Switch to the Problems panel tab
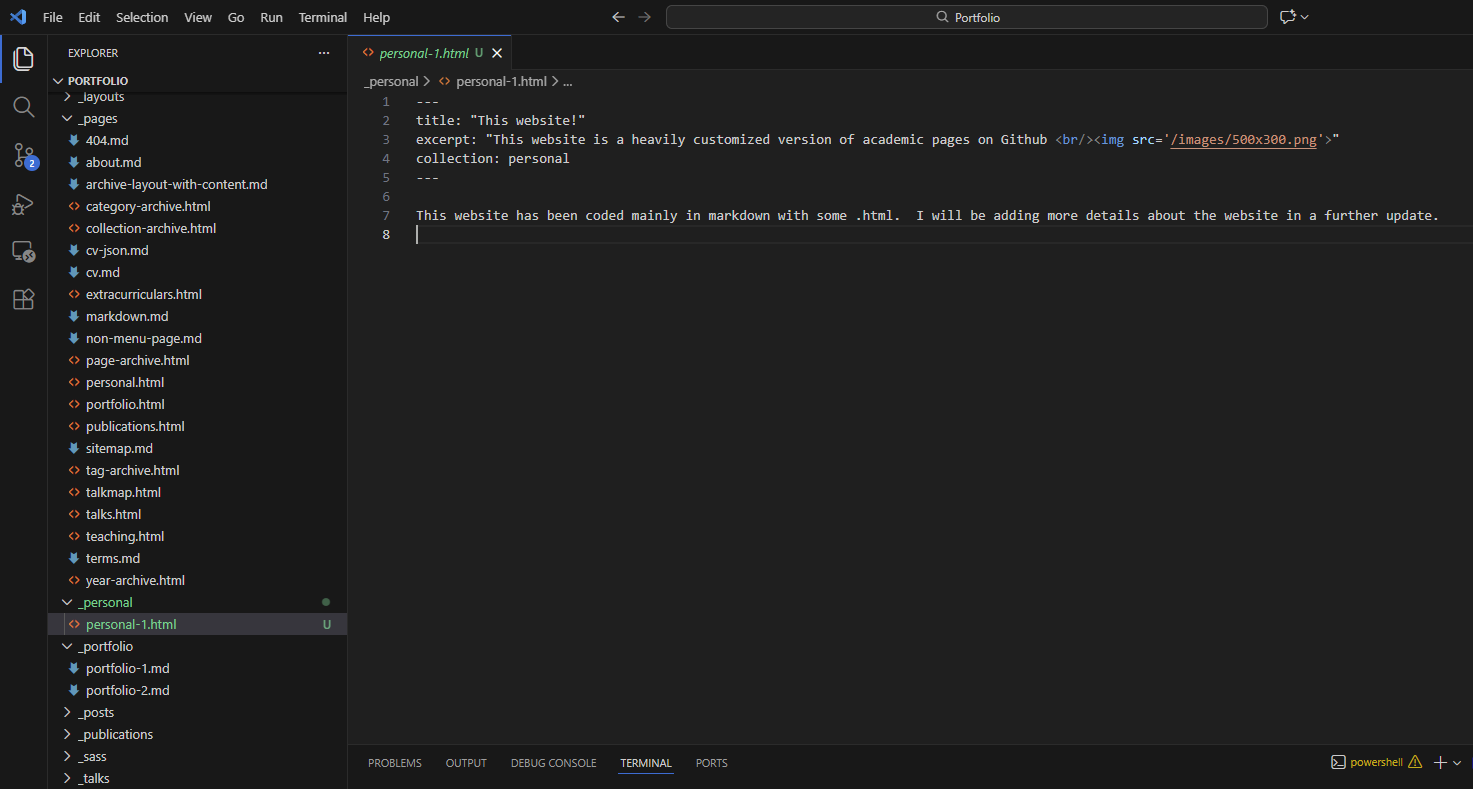Screen dimensions: 1473x789 394,763
